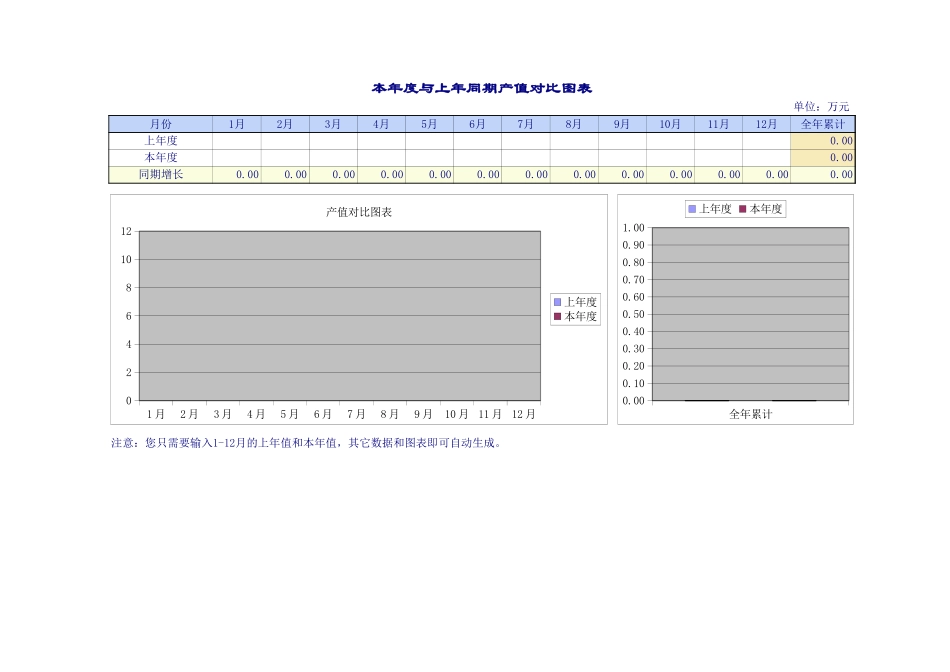Click the chart title 本年度与上年度同期产值对比图表
The height and width of the screenshot is (672, 950).
point(481,86)
